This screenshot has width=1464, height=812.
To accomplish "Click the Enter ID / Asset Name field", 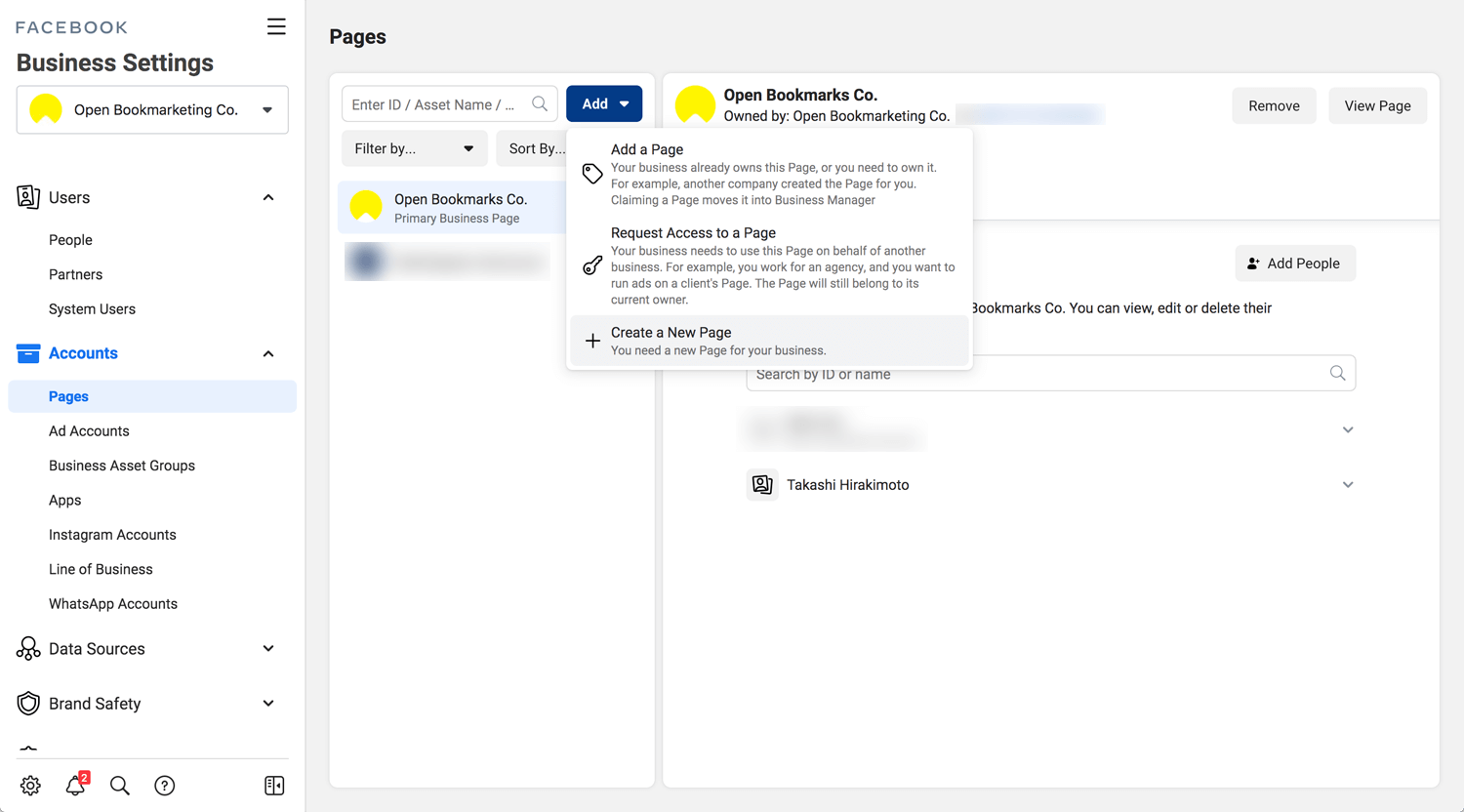I will (449, 103).
